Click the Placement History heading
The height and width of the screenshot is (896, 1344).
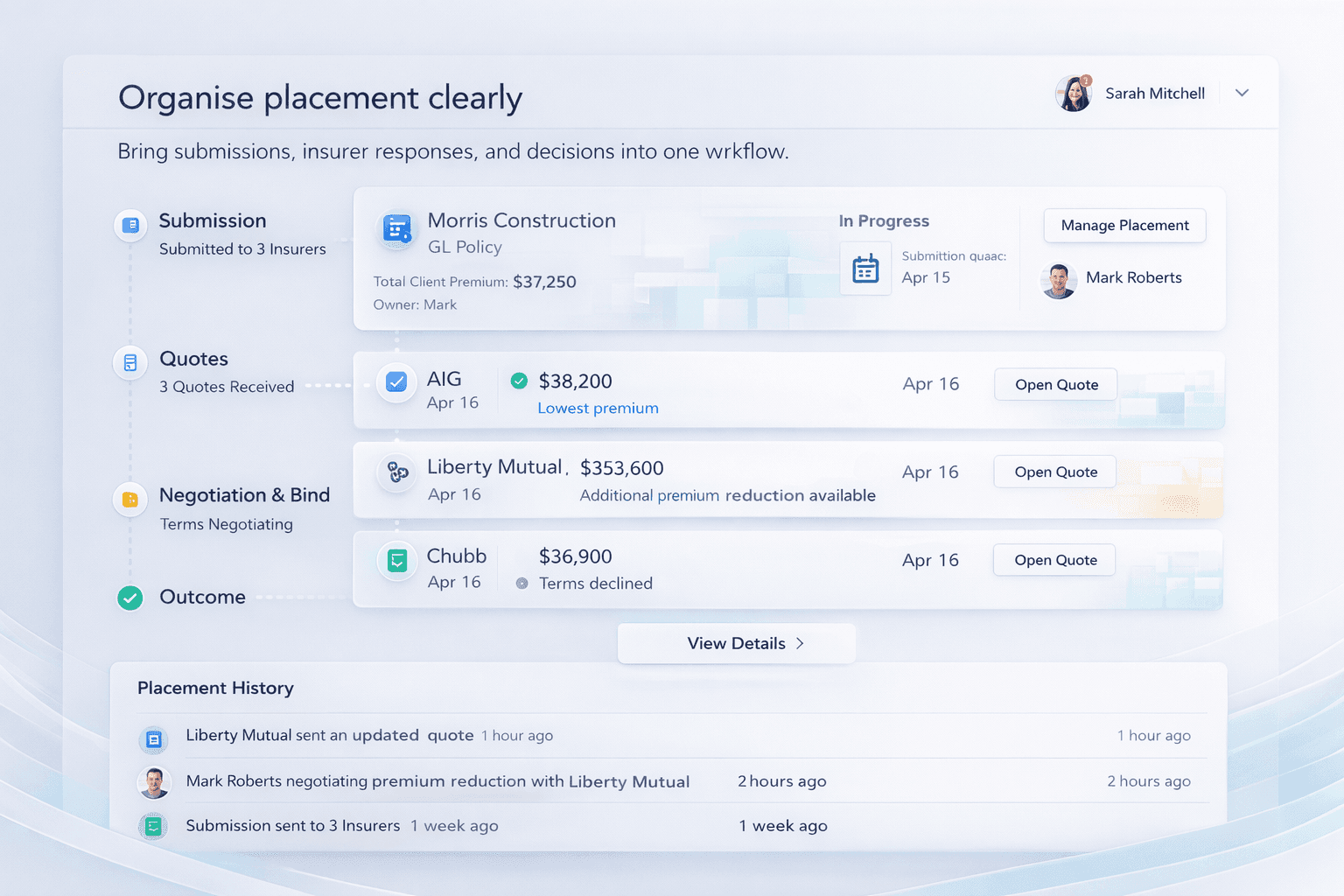point(215,688)
